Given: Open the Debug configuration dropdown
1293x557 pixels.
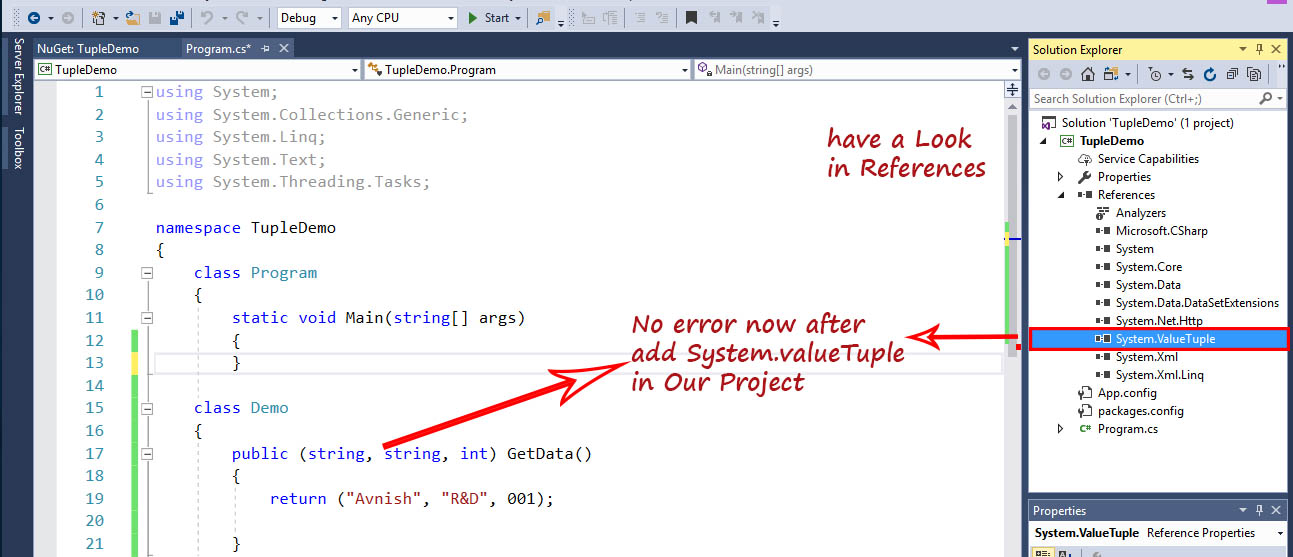Looking at the screenshot, I should (x=334, y=18).
